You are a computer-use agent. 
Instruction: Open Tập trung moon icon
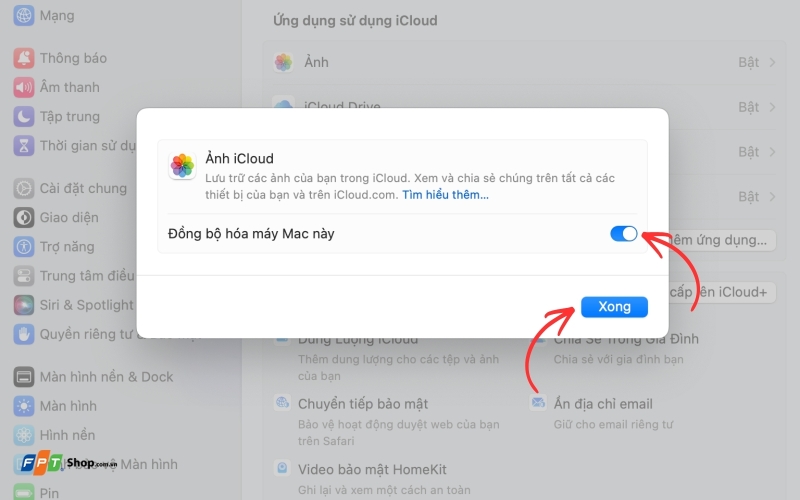23,116
